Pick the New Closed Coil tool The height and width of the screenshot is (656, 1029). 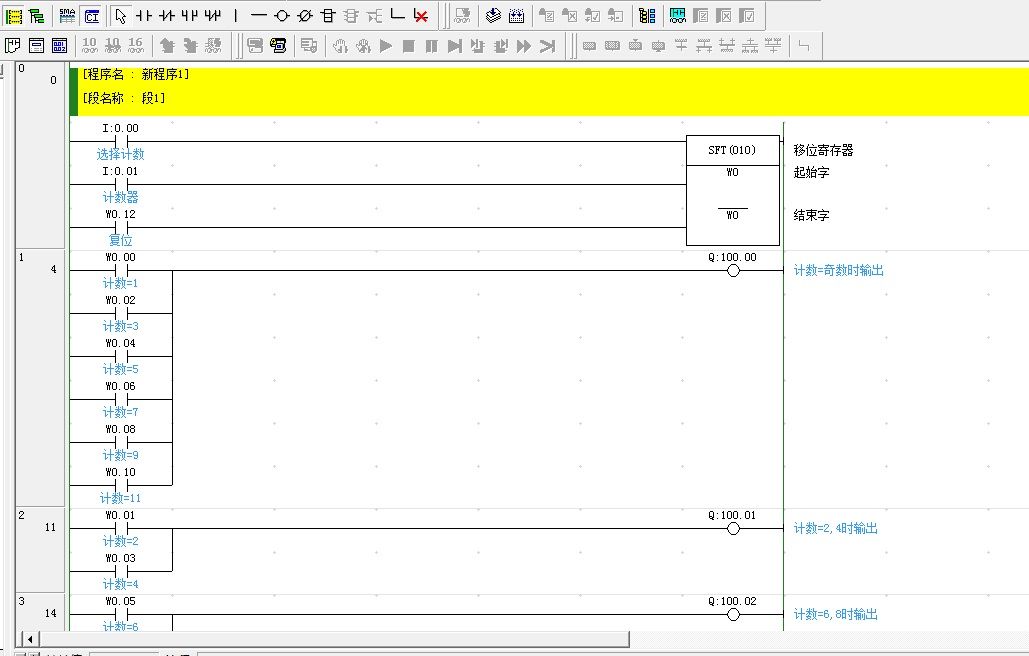tap(305, 16)
